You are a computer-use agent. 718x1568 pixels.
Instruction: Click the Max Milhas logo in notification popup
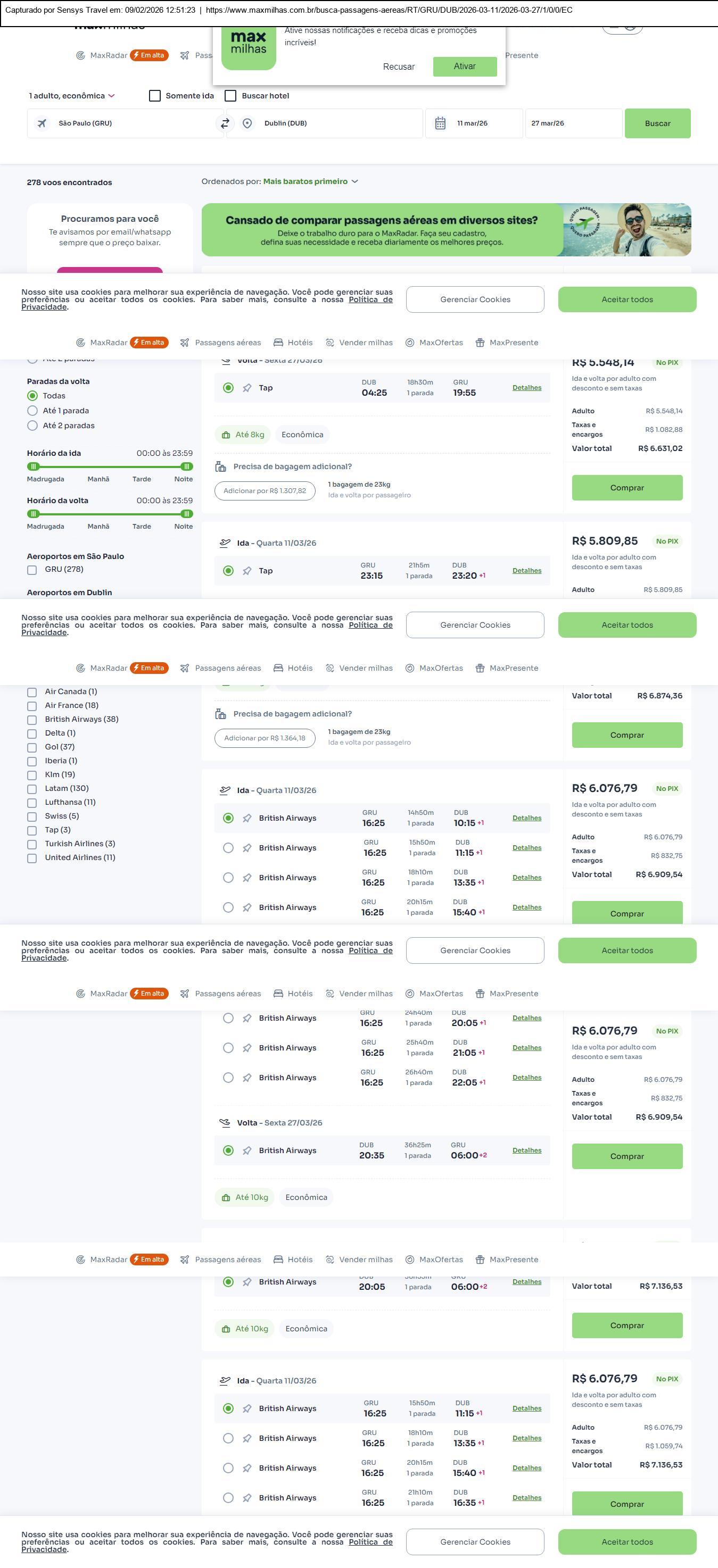[249, 46]
